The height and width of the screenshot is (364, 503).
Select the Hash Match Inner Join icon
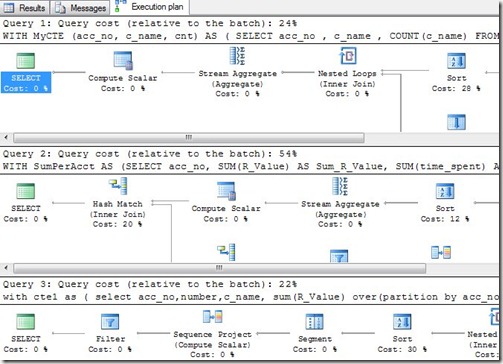pos(118,186)
